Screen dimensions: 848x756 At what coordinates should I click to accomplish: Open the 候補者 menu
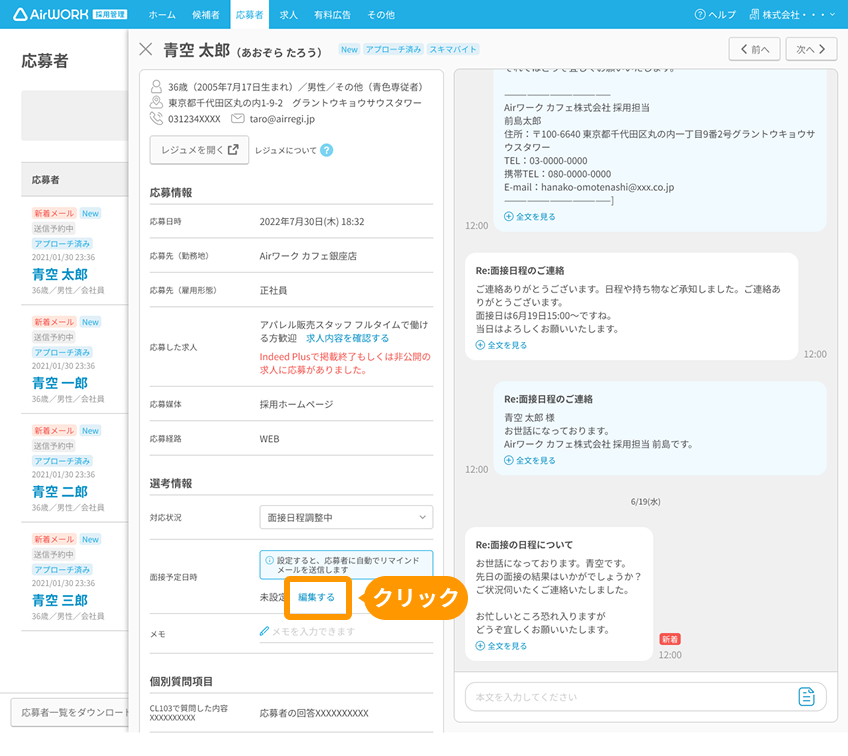[x=206, y=15]
